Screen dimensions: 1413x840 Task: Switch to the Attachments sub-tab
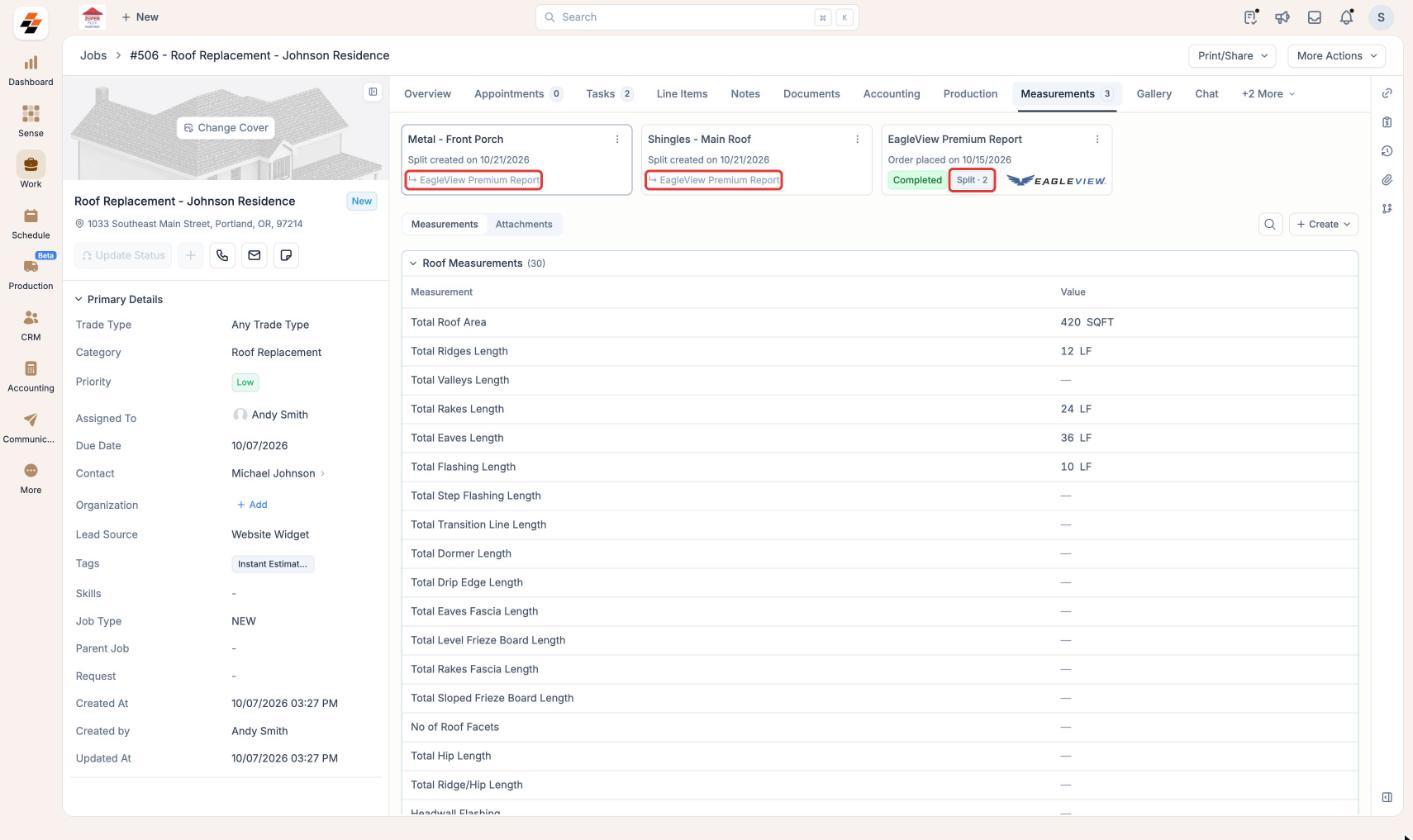click(x=524, y=224)
